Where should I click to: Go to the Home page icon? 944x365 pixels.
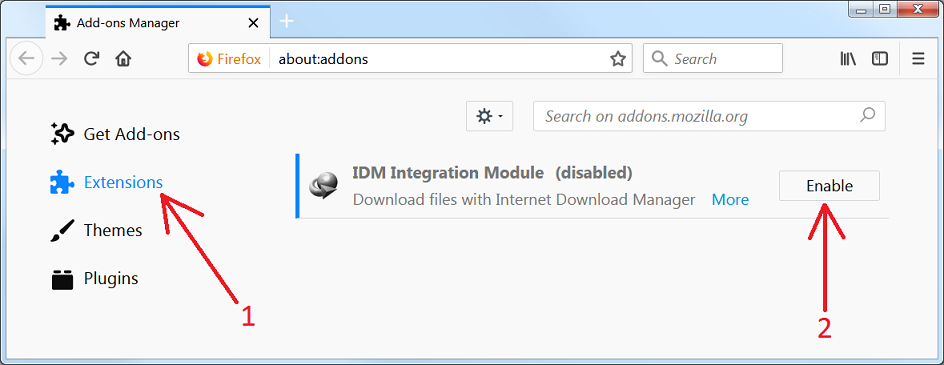[x=123, y=58]
